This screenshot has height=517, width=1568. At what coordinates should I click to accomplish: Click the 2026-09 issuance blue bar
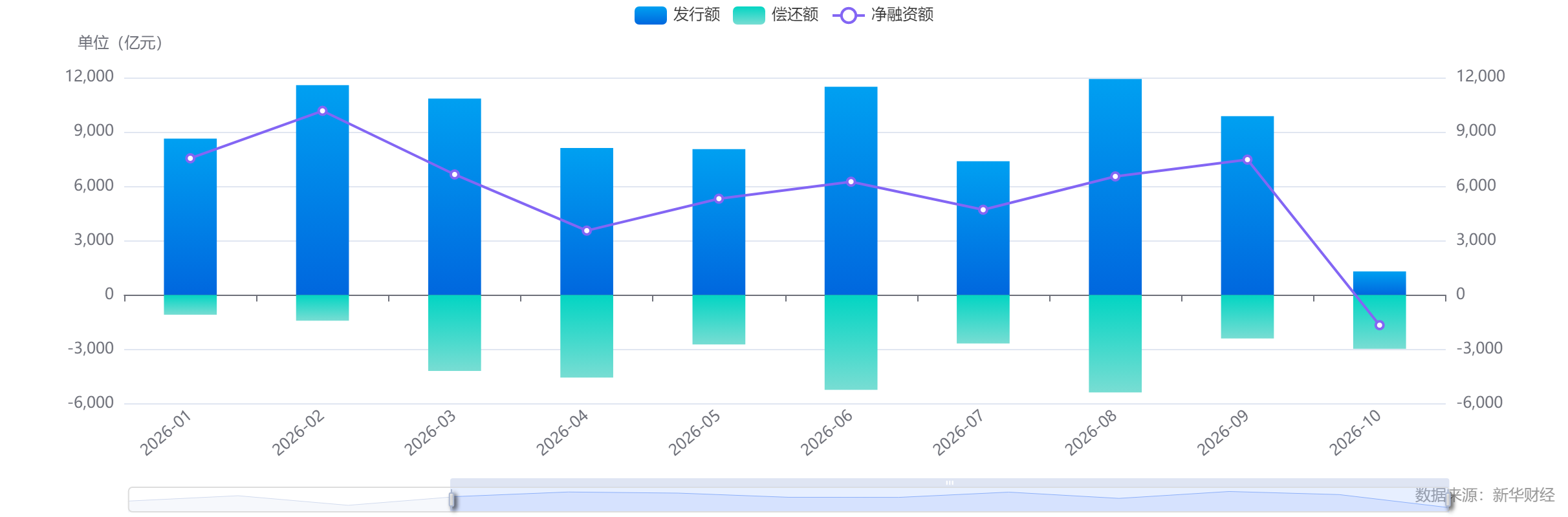[x=1247, y=206]
